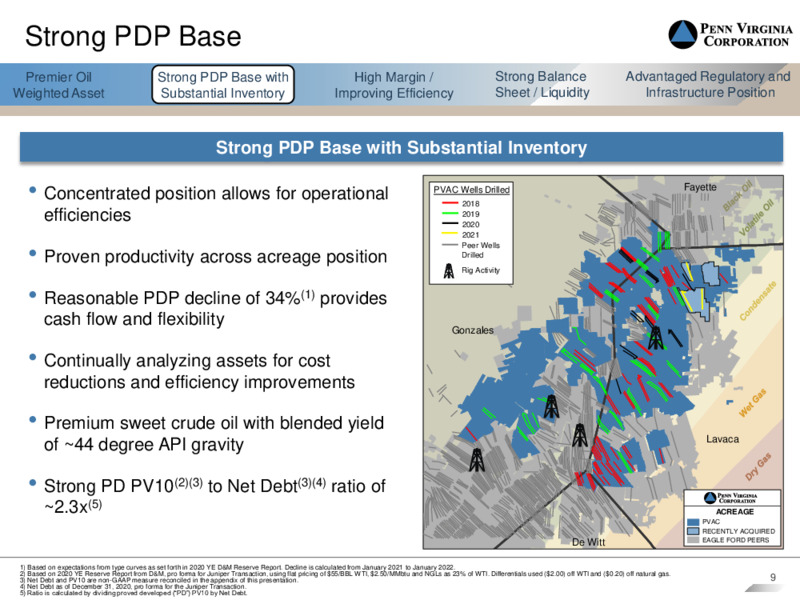This screenshot has height=600, width=800.
Task: Select the Premier Oil Weighted Asset tab
Action: point(59,85)
